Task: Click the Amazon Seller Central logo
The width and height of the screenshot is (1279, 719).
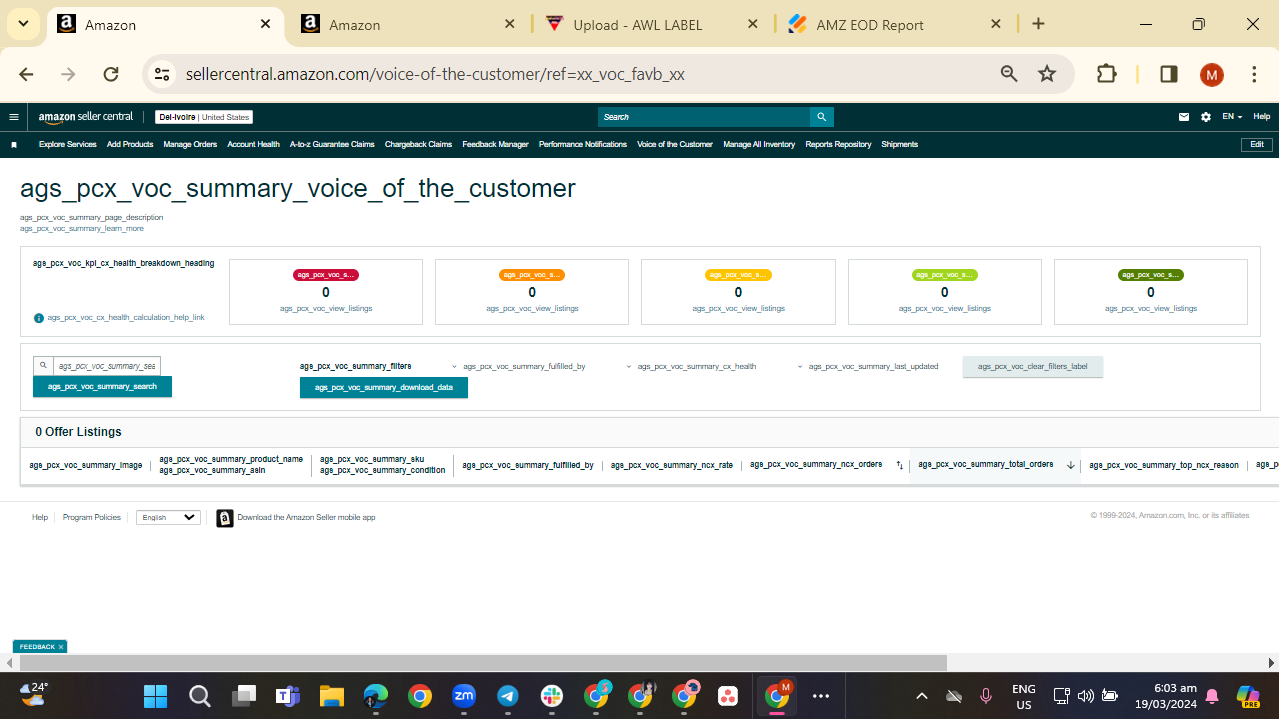Action: pos(86,117)
